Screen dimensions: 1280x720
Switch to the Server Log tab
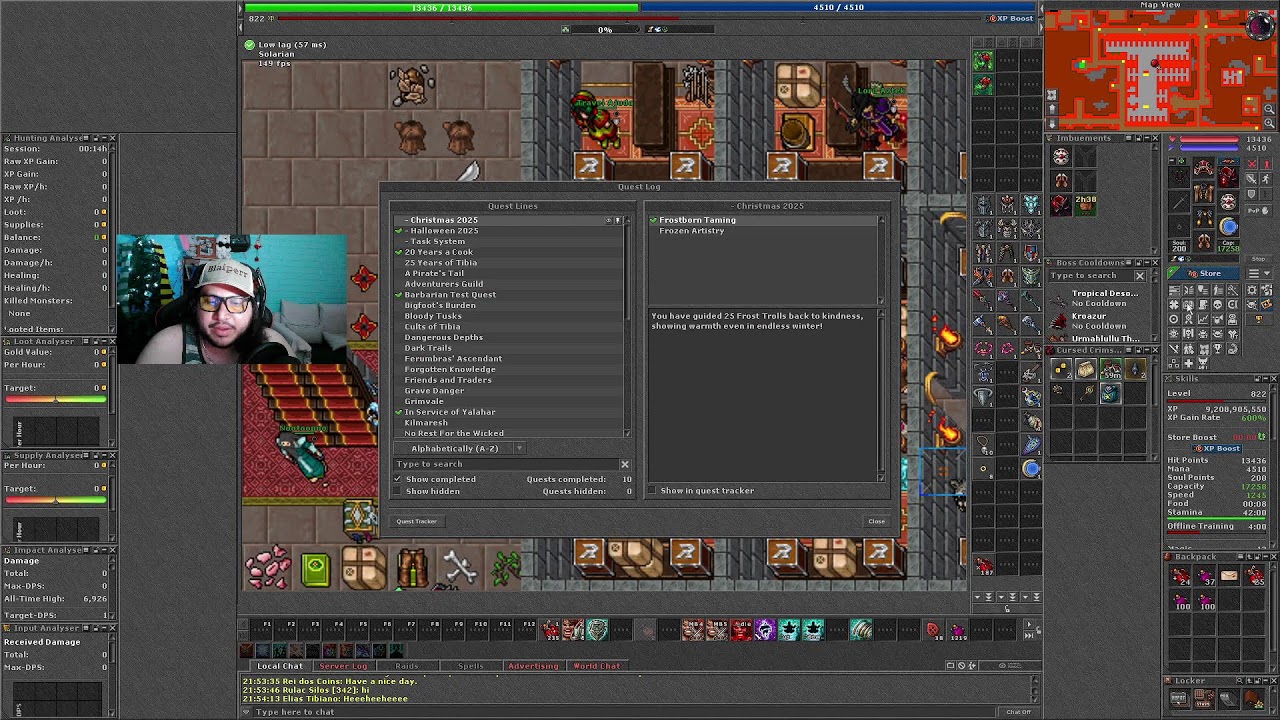coord(343,666)
